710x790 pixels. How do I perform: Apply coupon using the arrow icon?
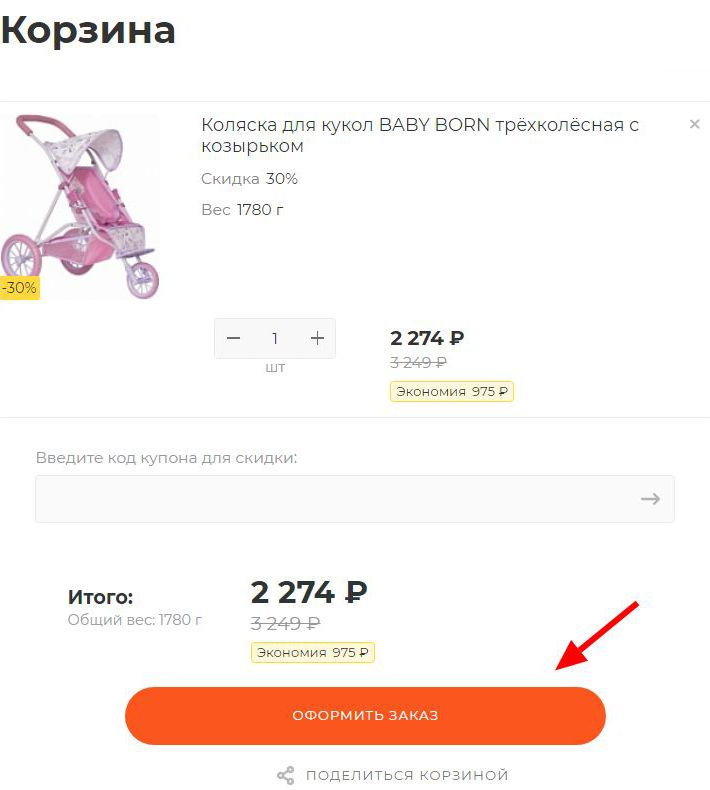(x=650, y=498)
